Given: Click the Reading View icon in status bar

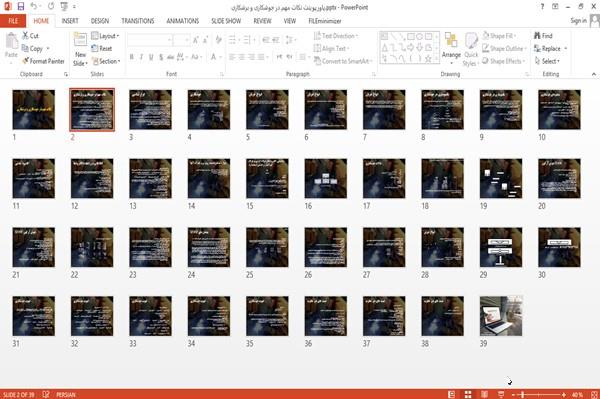Looking at the screenshot, I should point(484,394).
